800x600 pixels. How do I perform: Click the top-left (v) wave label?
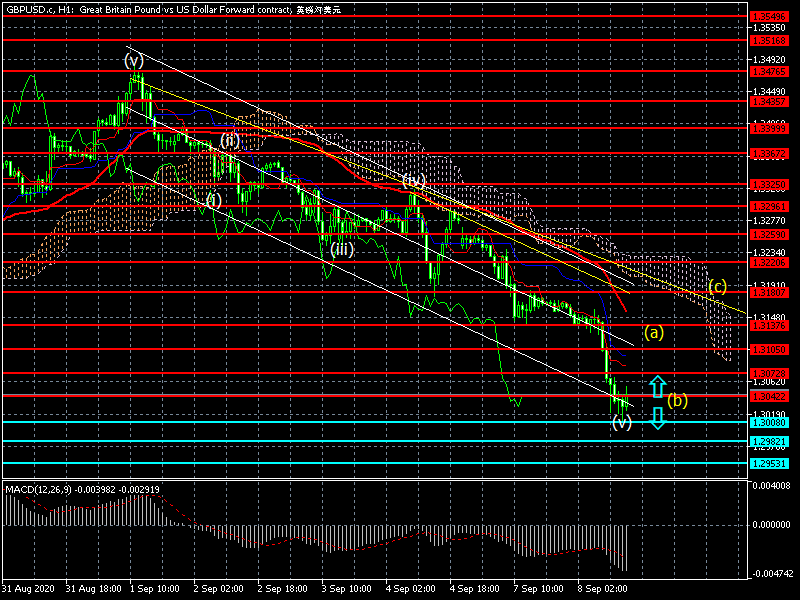point(134,60)
